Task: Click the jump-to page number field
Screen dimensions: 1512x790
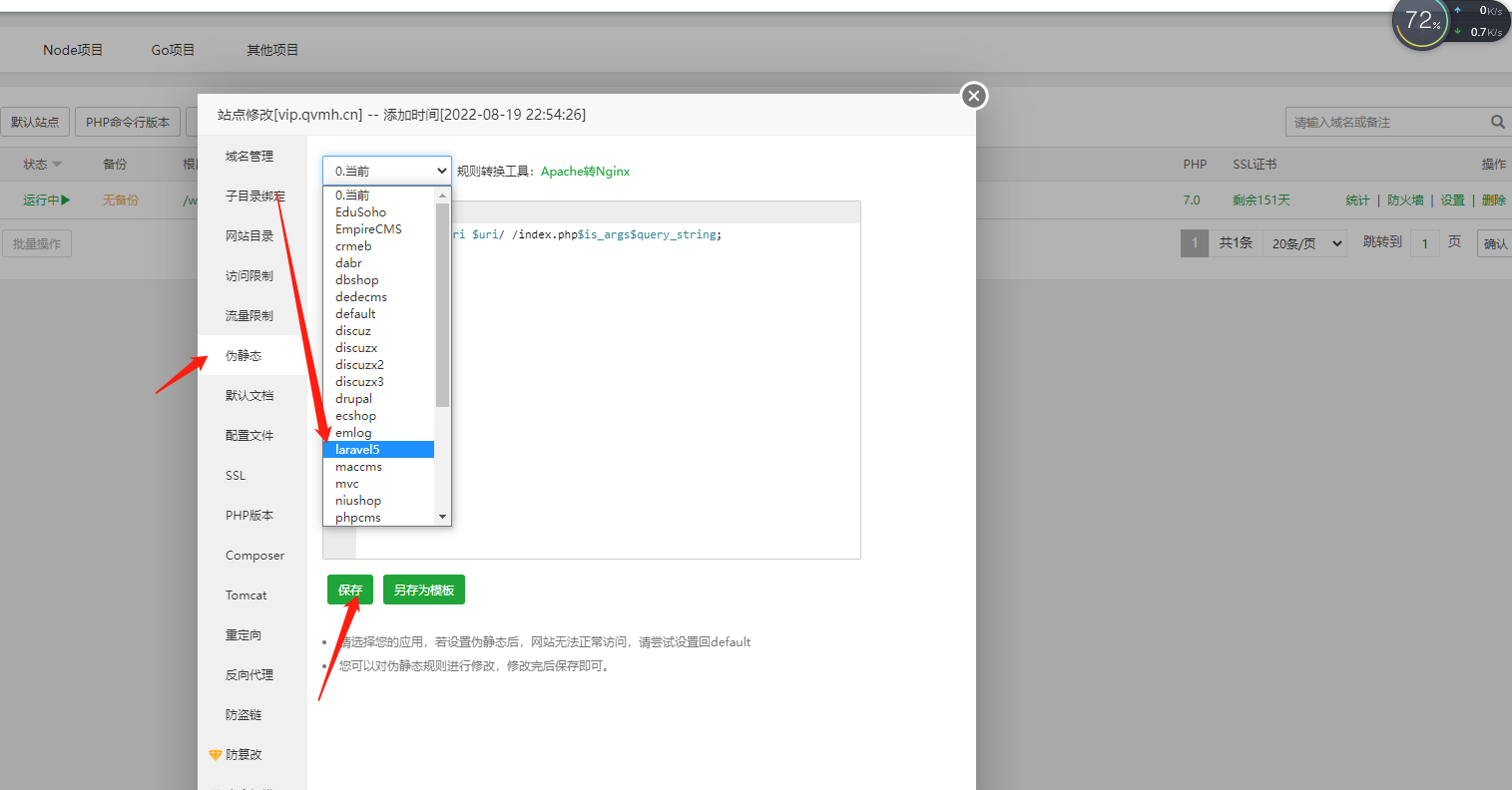Action: point(1425,243)
